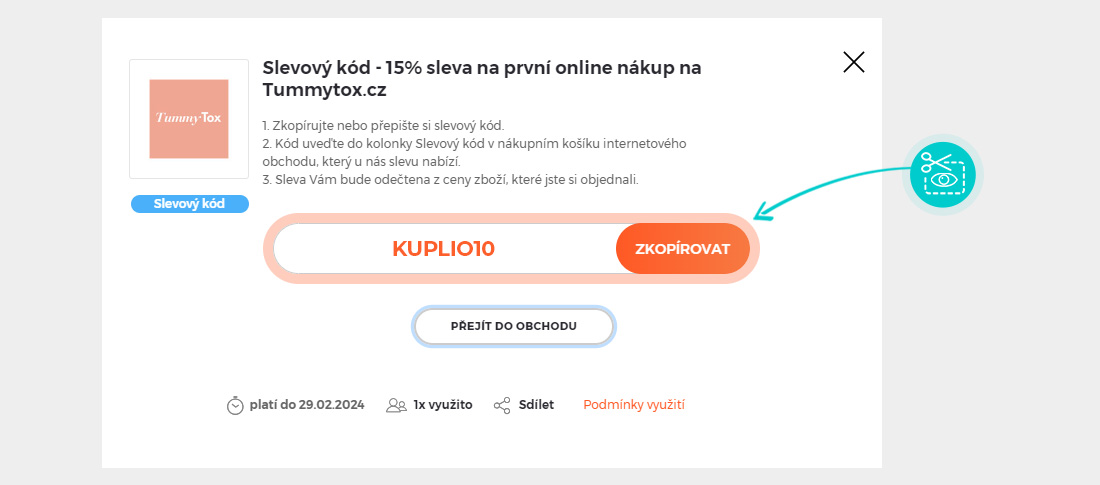The height and width of the screenshot is (485, 1100).
Task: Open the Podmínky využití link
Action: click(634, 405)
